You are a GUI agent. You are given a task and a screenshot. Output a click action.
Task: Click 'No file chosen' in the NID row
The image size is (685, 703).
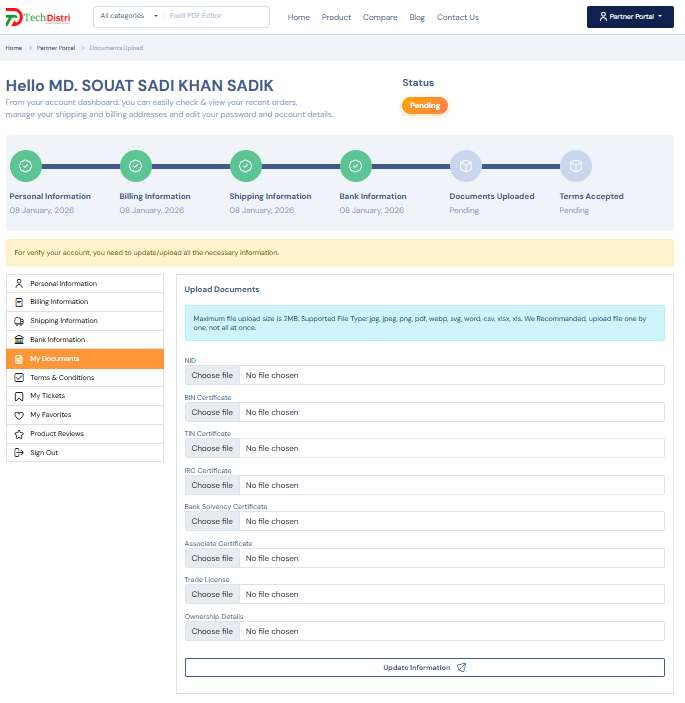click(x=272, y=375)
